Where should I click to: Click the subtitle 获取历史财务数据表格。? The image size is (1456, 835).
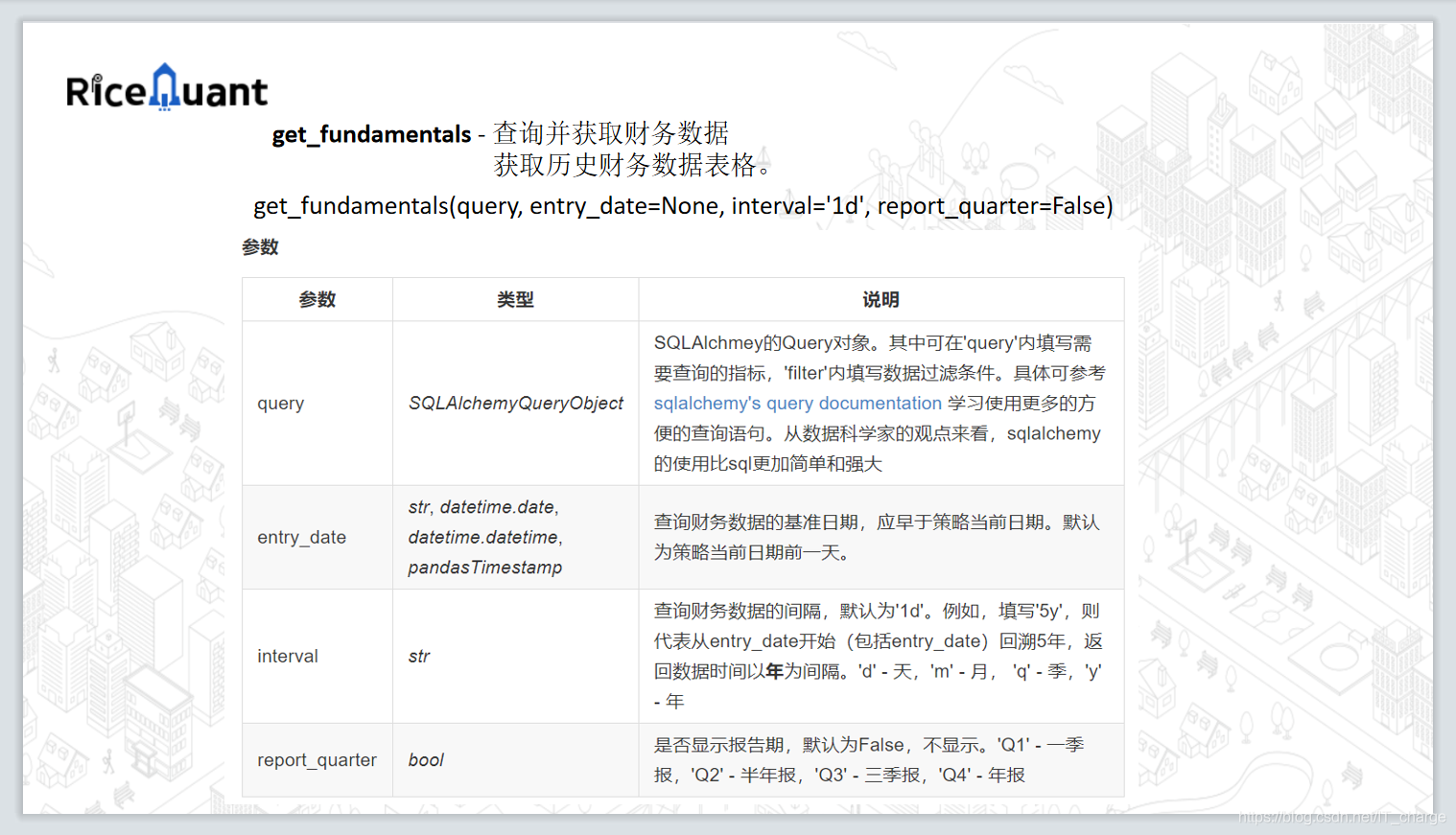[x=634, y=165]
